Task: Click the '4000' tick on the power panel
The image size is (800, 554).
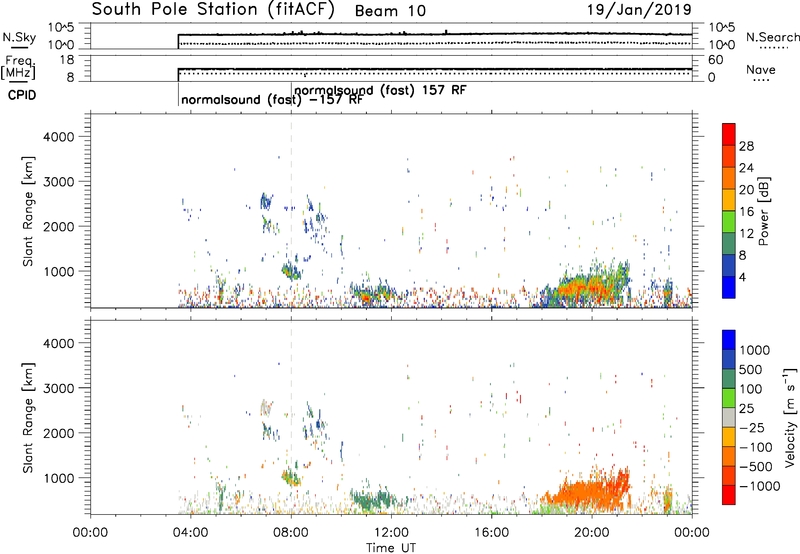Action: point(58,137)
